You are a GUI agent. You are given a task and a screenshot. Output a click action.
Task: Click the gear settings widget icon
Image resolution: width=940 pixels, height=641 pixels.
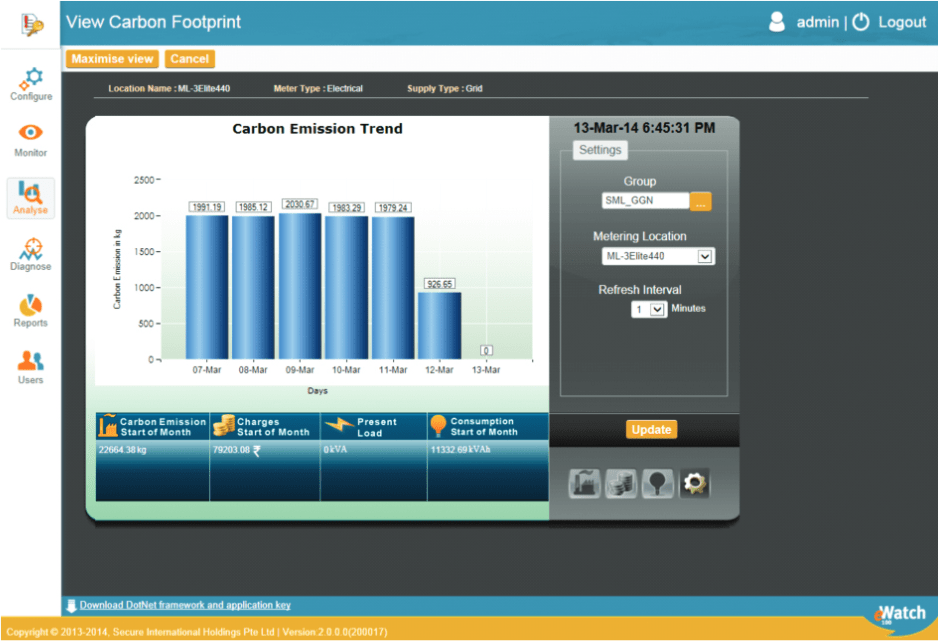(x=694, y=484)
